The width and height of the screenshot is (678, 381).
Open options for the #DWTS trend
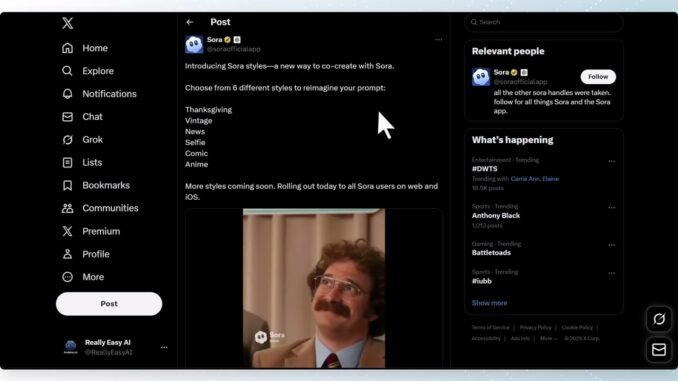pos(611,161)
